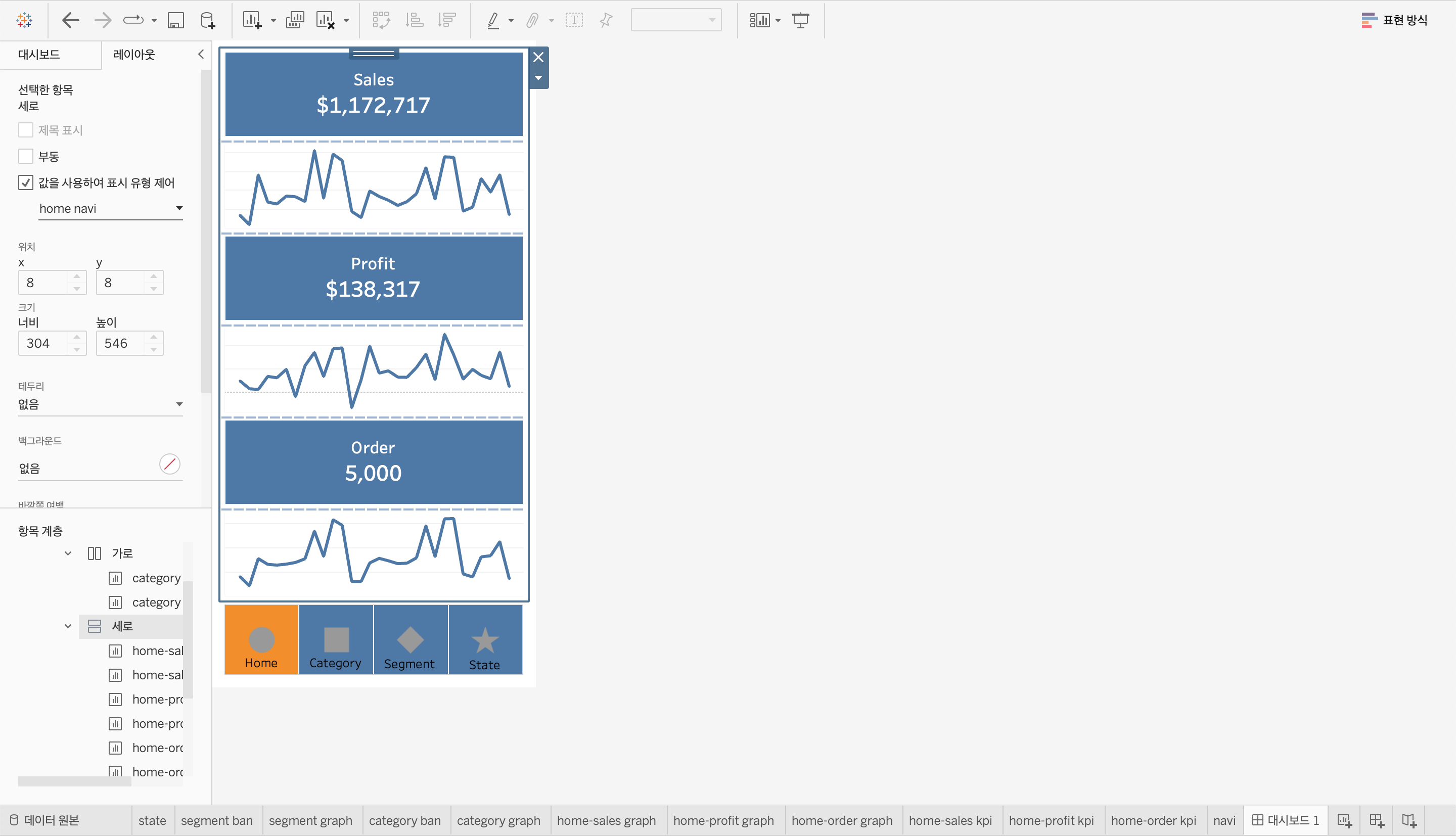Toggle show mark labels icon

point(574,21)
